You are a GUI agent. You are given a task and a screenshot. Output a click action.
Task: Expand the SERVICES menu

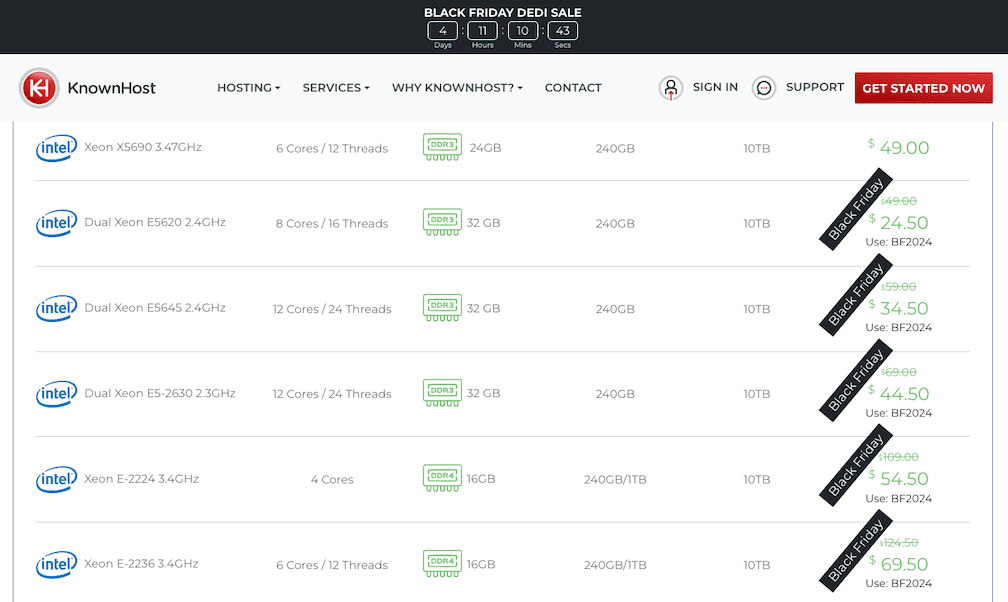[335, 88]
